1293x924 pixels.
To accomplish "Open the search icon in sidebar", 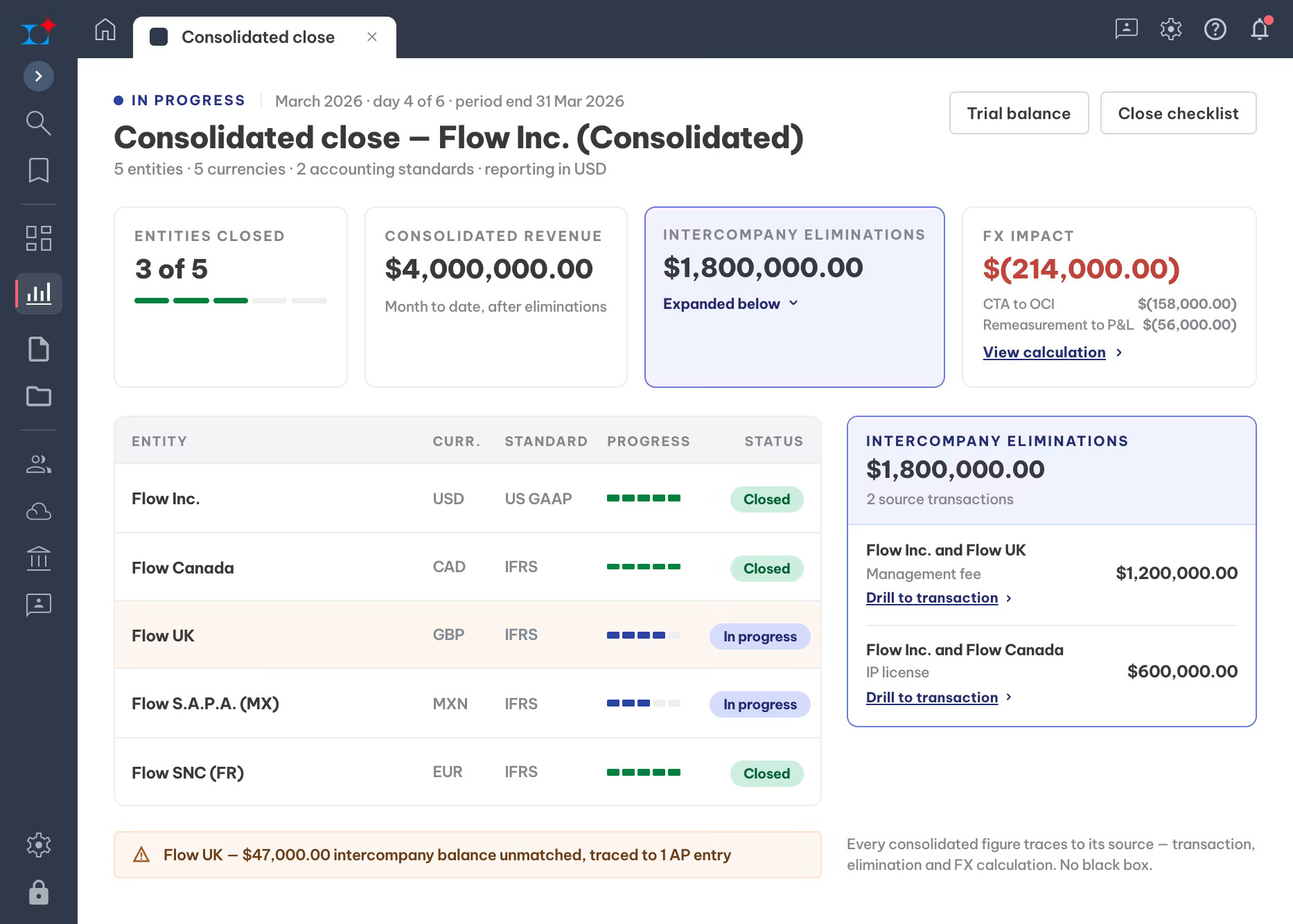I will pyautogui.click(x=39, y=123).
